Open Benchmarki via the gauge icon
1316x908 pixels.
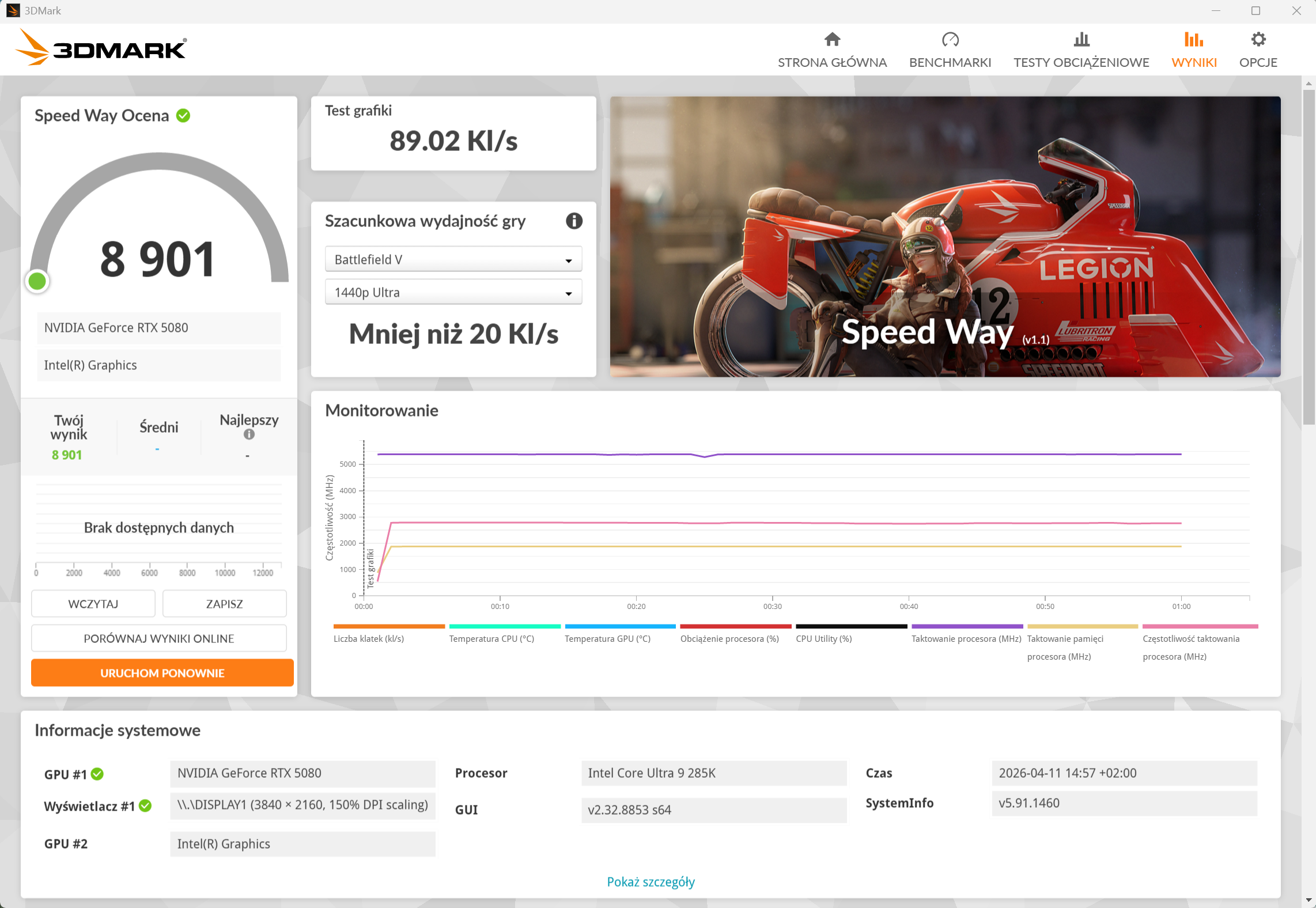[950, 40]
